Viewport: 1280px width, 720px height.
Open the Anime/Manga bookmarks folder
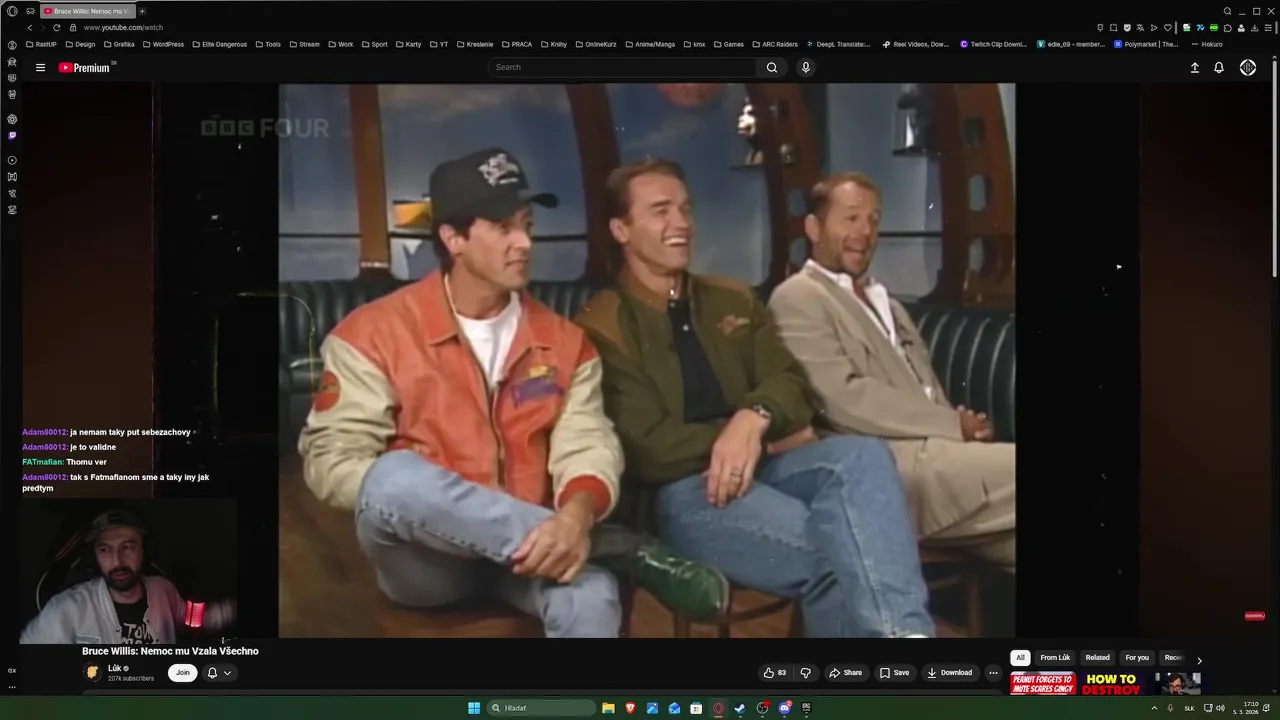(649, 44)
